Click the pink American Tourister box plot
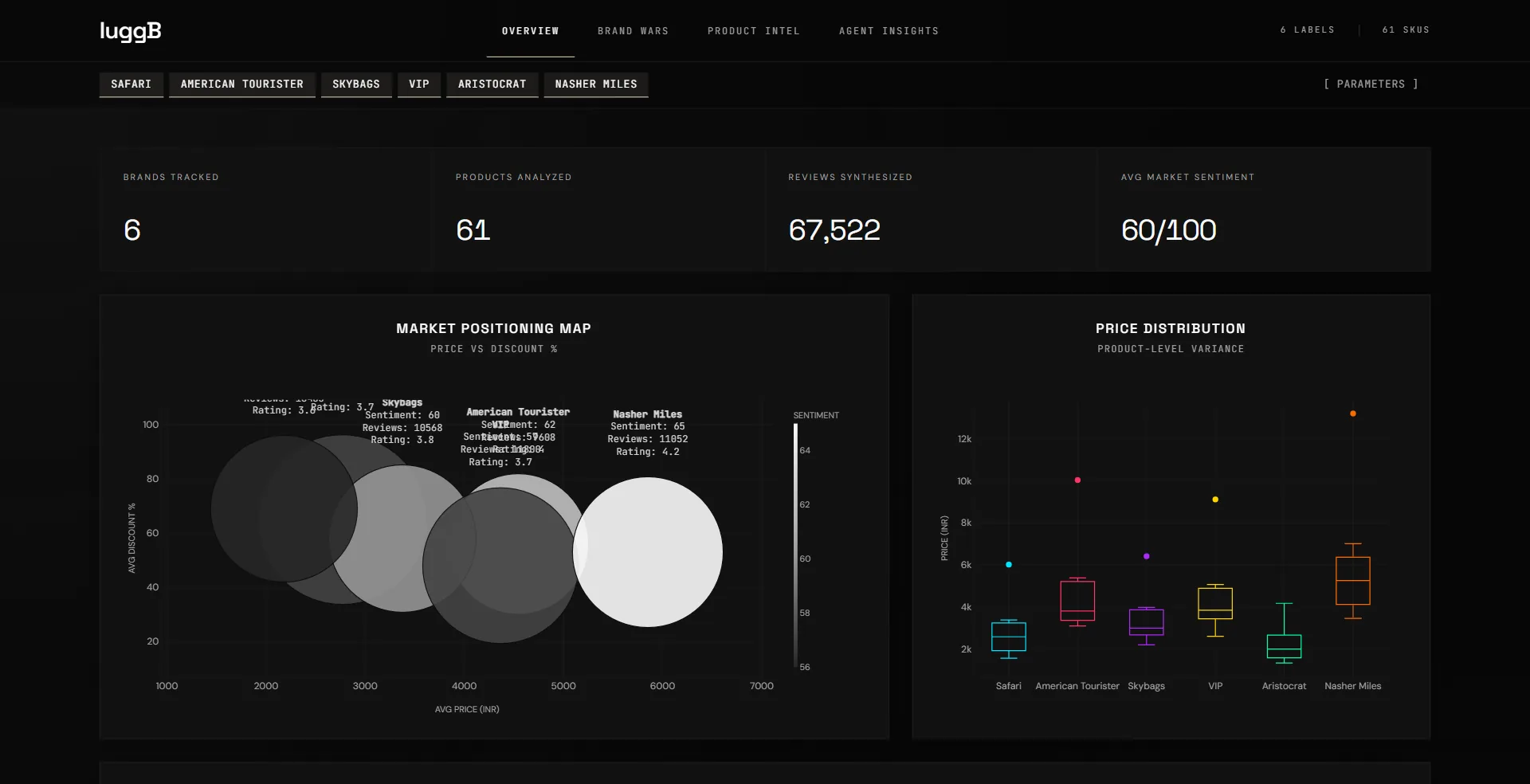This screenshot has height=784, width=1530. pyautogui.click(x=1077, y=602)
